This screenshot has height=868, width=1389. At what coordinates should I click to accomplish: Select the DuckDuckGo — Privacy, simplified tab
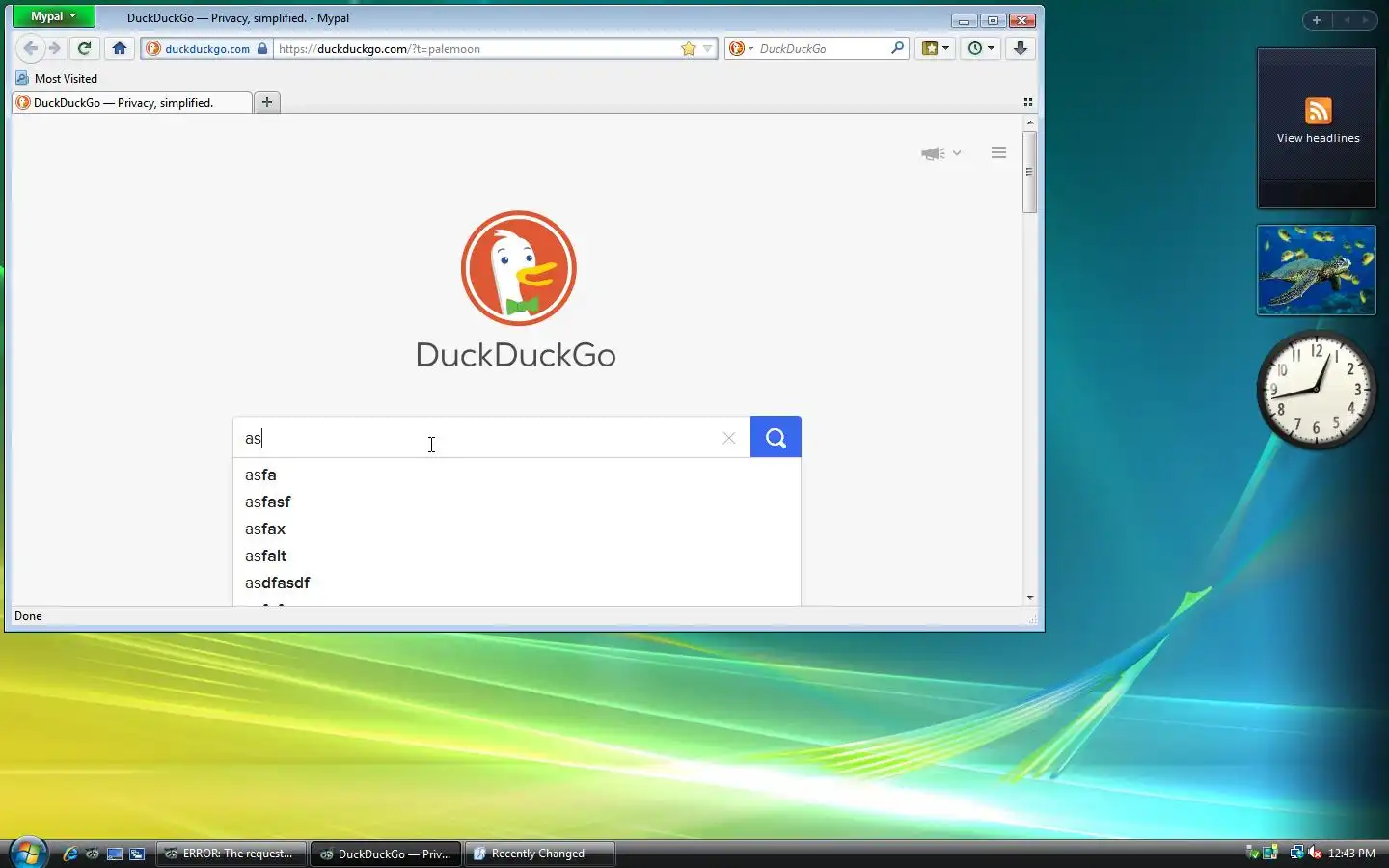pyautogui.click(x=132, y=102)
